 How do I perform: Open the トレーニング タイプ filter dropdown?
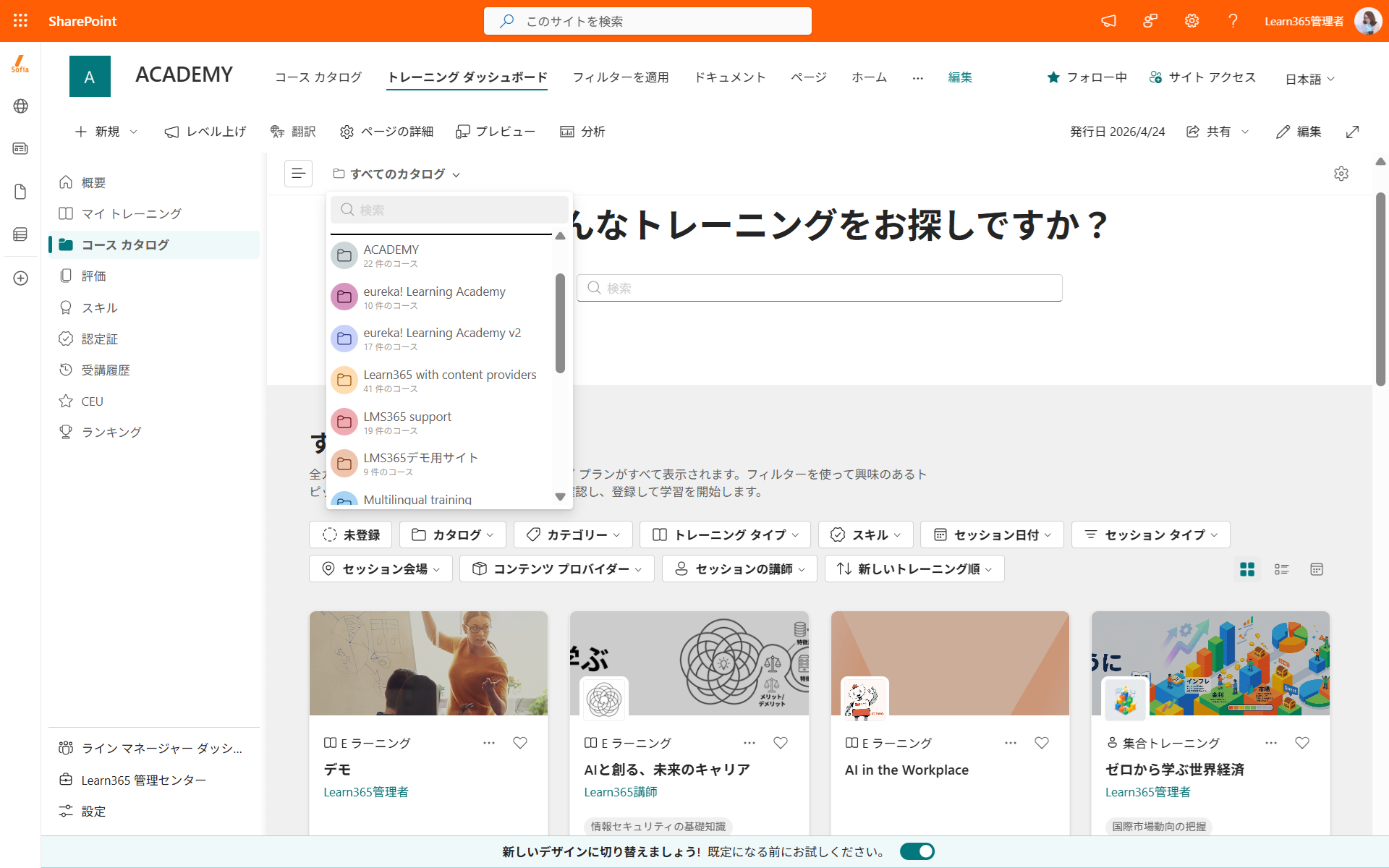725,535
